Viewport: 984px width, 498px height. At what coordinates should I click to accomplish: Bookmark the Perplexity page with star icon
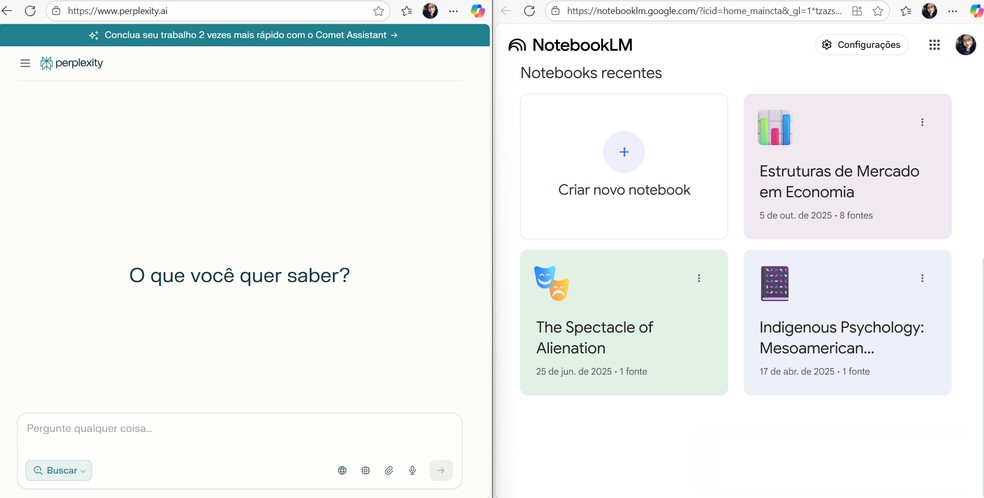pos(378,11)
